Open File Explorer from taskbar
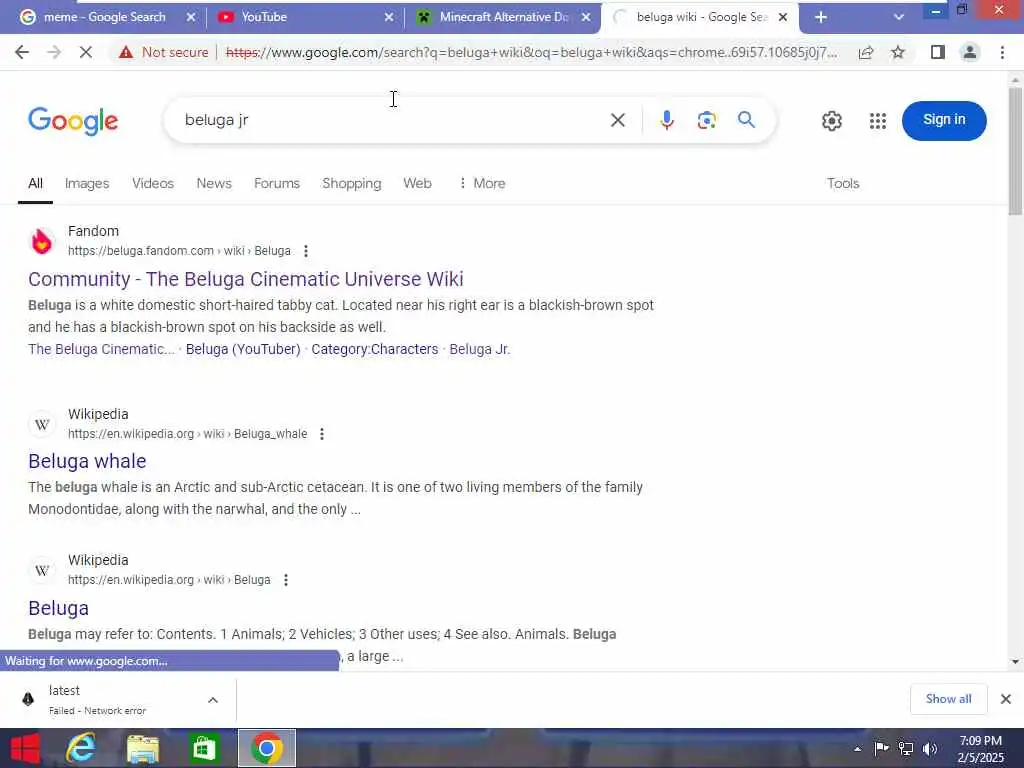Screen dimensions: 1024x768 point(143,748)
